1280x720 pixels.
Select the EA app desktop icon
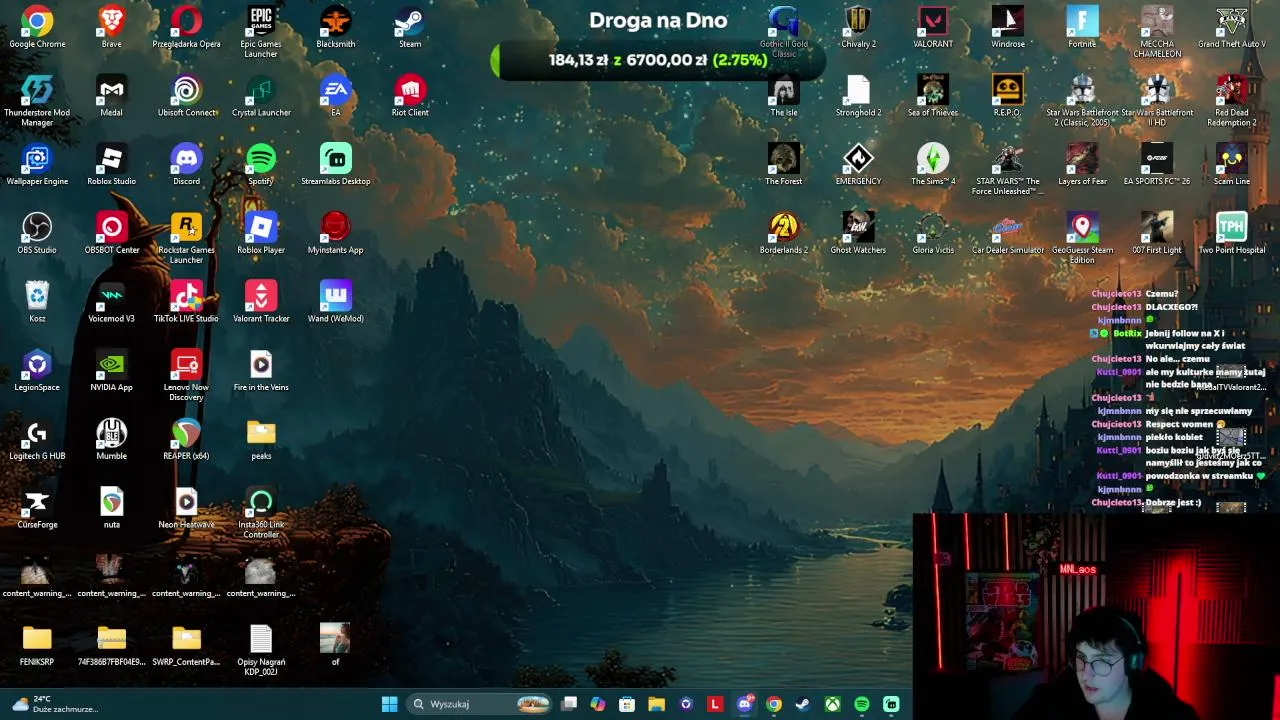tap(336, 96)
